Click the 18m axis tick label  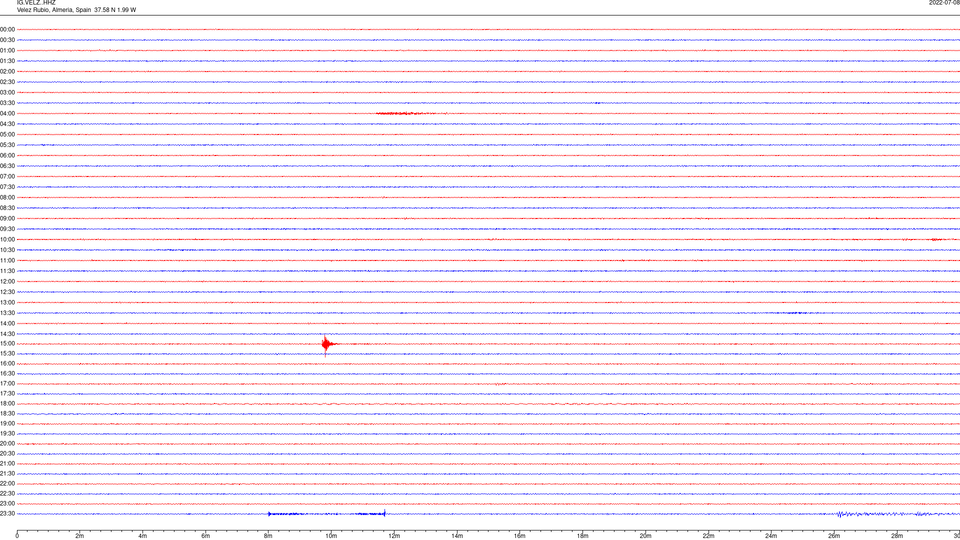point(583,536)
